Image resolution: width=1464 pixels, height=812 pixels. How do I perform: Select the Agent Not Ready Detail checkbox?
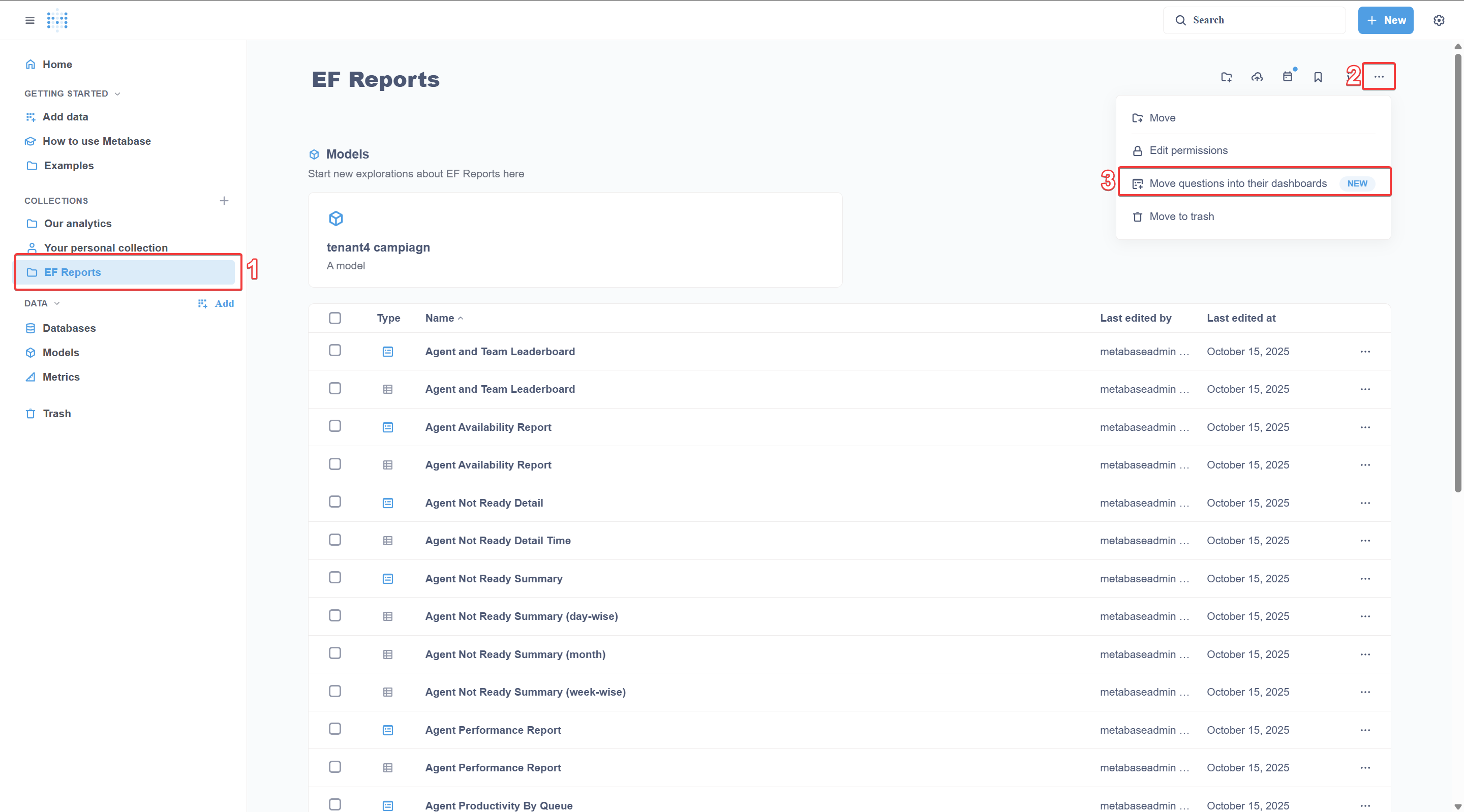(335, 502)
